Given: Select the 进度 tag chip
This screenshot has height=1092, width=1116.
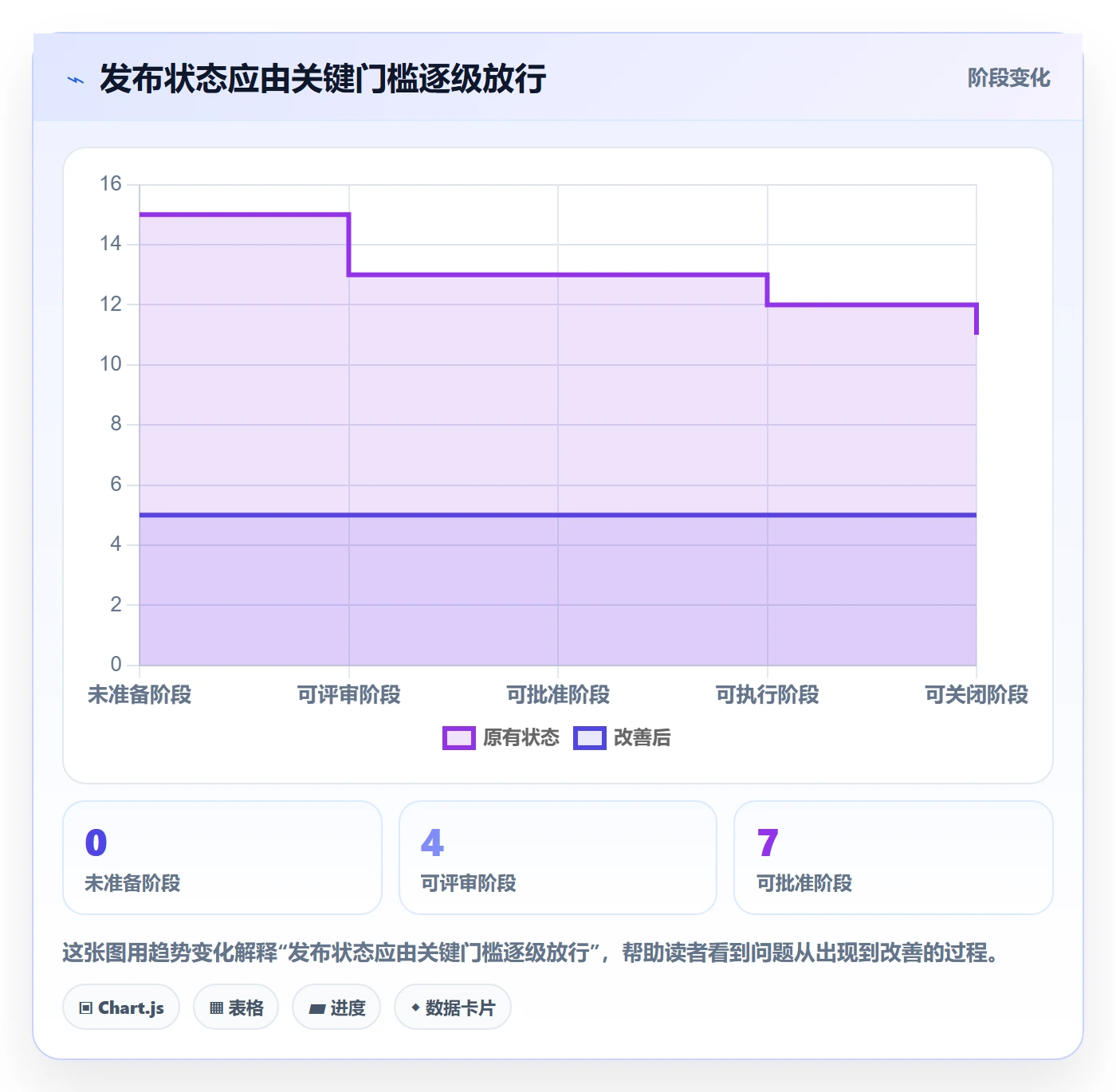Looking at the screenshot, I should pyautogui.click(x=336, y=1008).
